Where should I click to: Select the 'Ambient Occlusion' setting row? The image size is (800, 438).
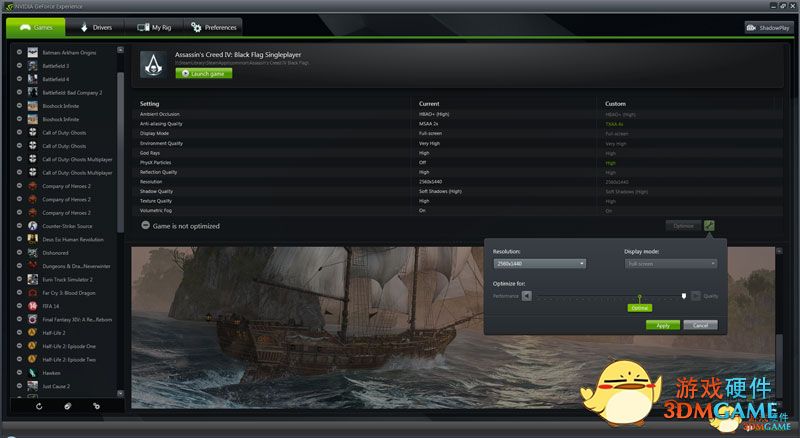point(457,114)
